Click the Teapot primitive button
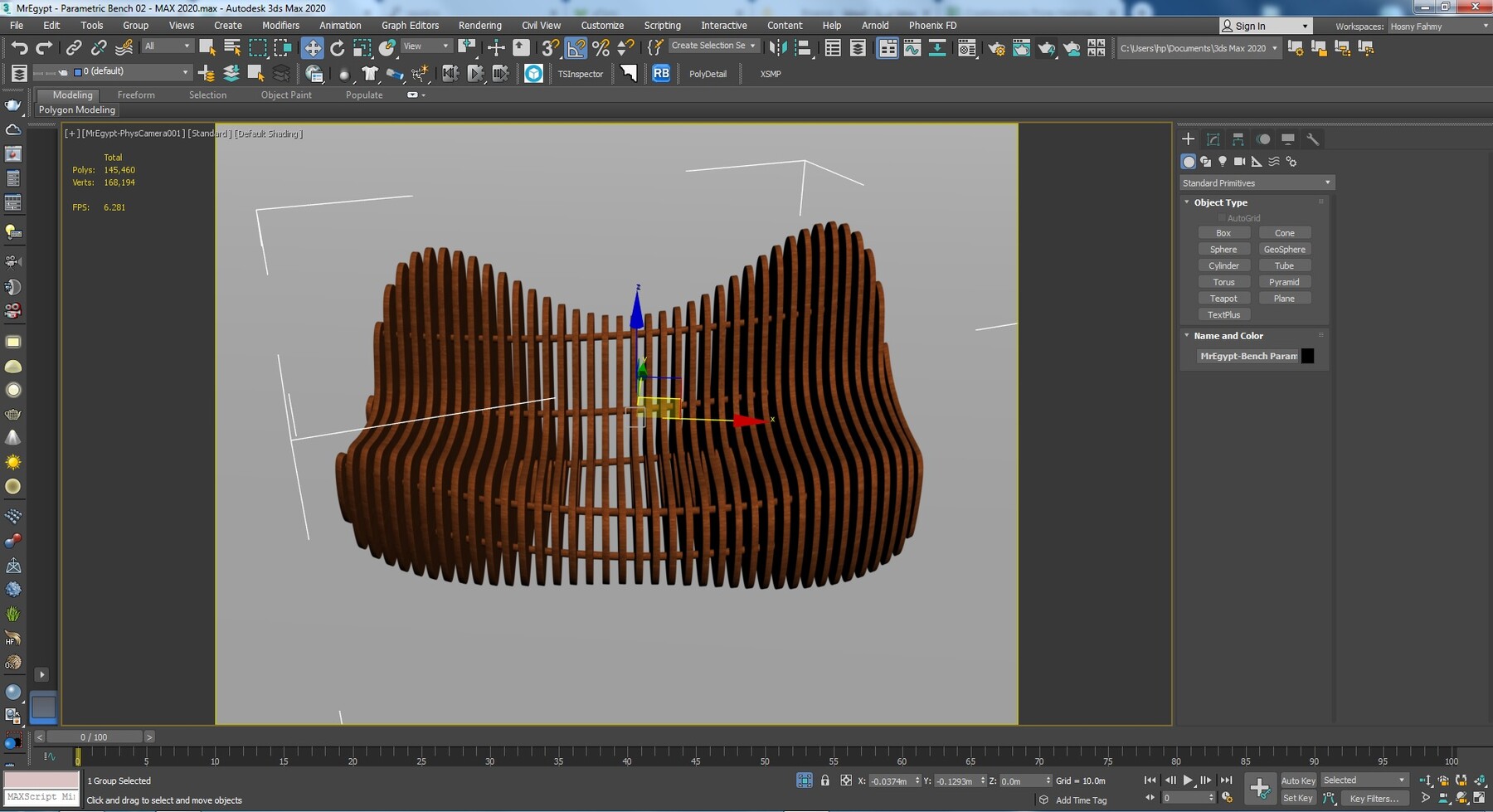 click(1223, 299)
